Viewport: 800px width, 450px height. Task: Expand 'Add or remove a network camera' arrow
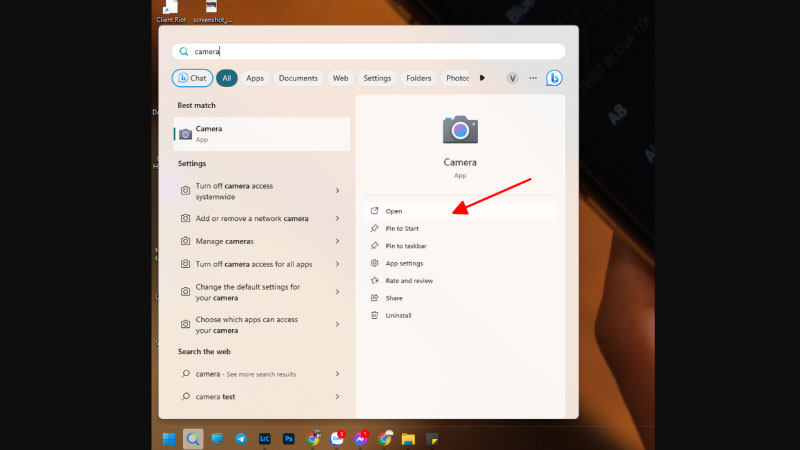(x=337, y=218)
